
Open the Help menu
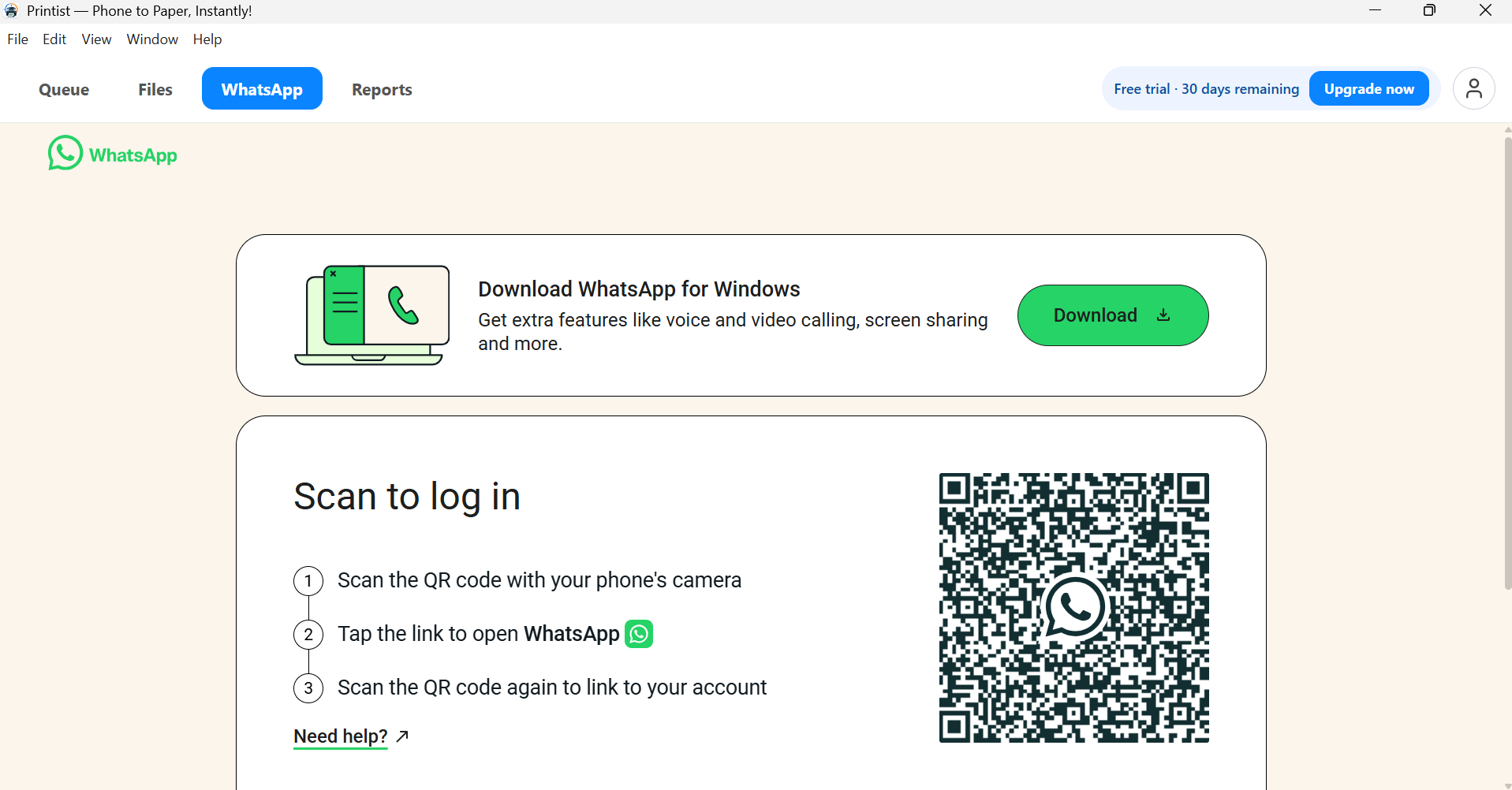pos(207,39)
